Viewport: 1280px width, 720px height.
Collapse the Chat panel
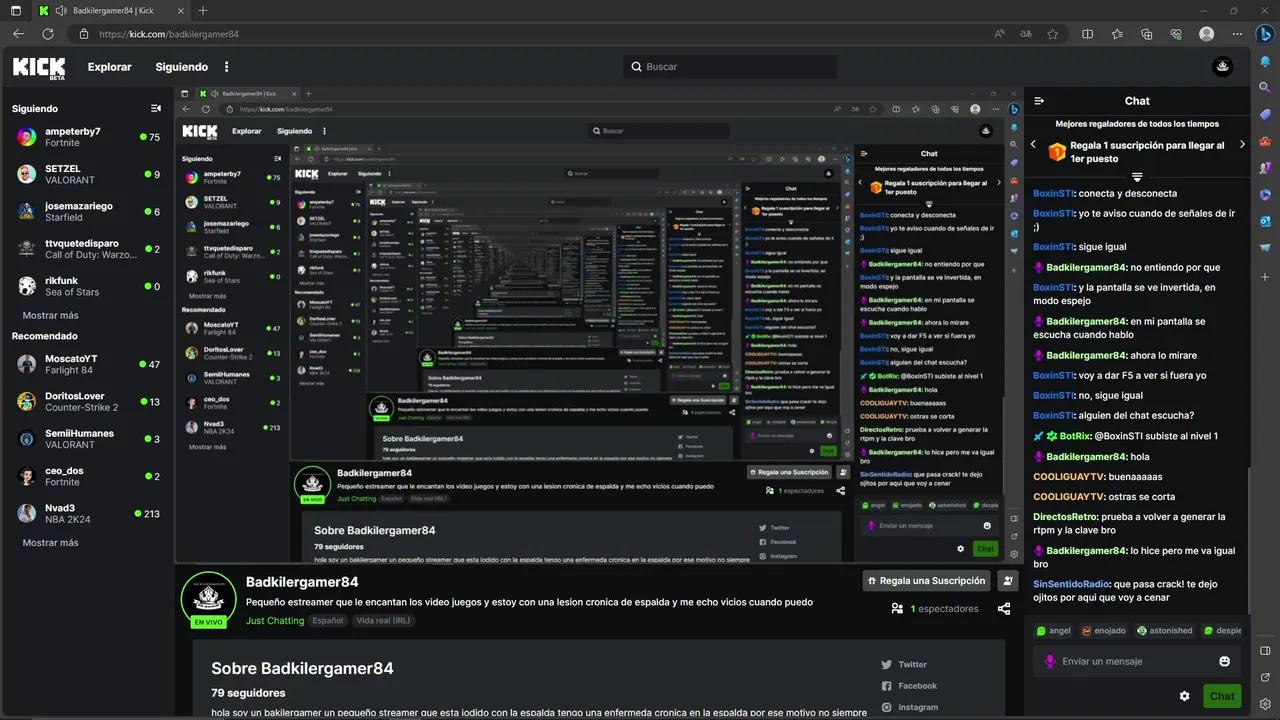1039,101
